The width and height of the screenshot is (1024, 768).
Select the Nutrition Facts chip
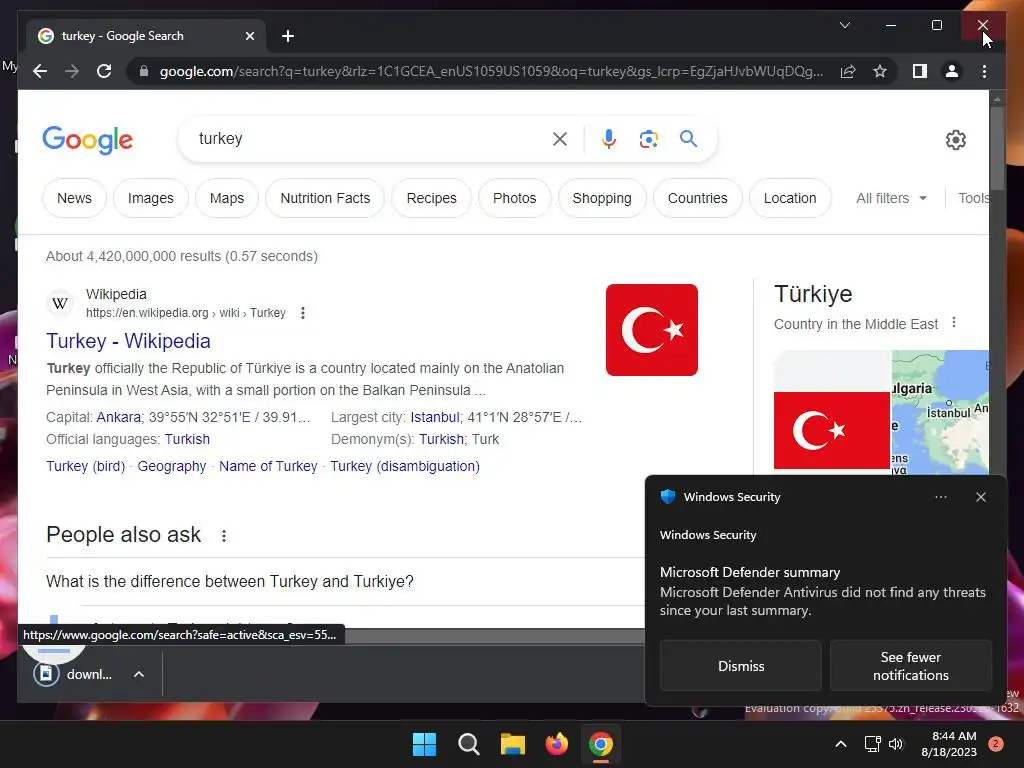tap(325, 198)
